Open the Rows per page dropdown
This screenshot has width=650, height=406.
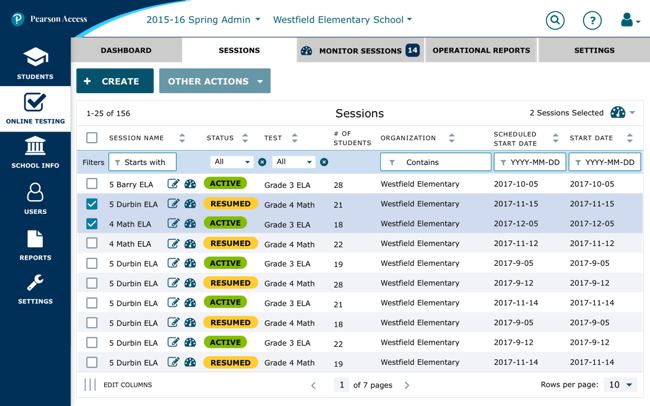tap(620, 384)
